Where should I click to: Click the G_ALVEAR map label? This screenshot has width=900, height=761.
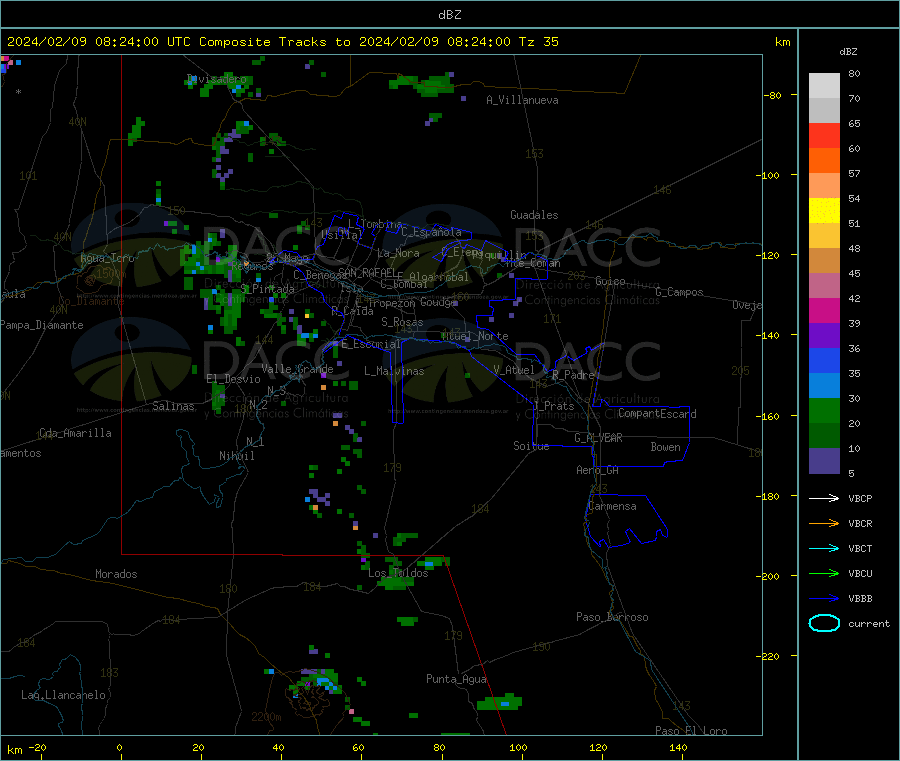(599, 438)
